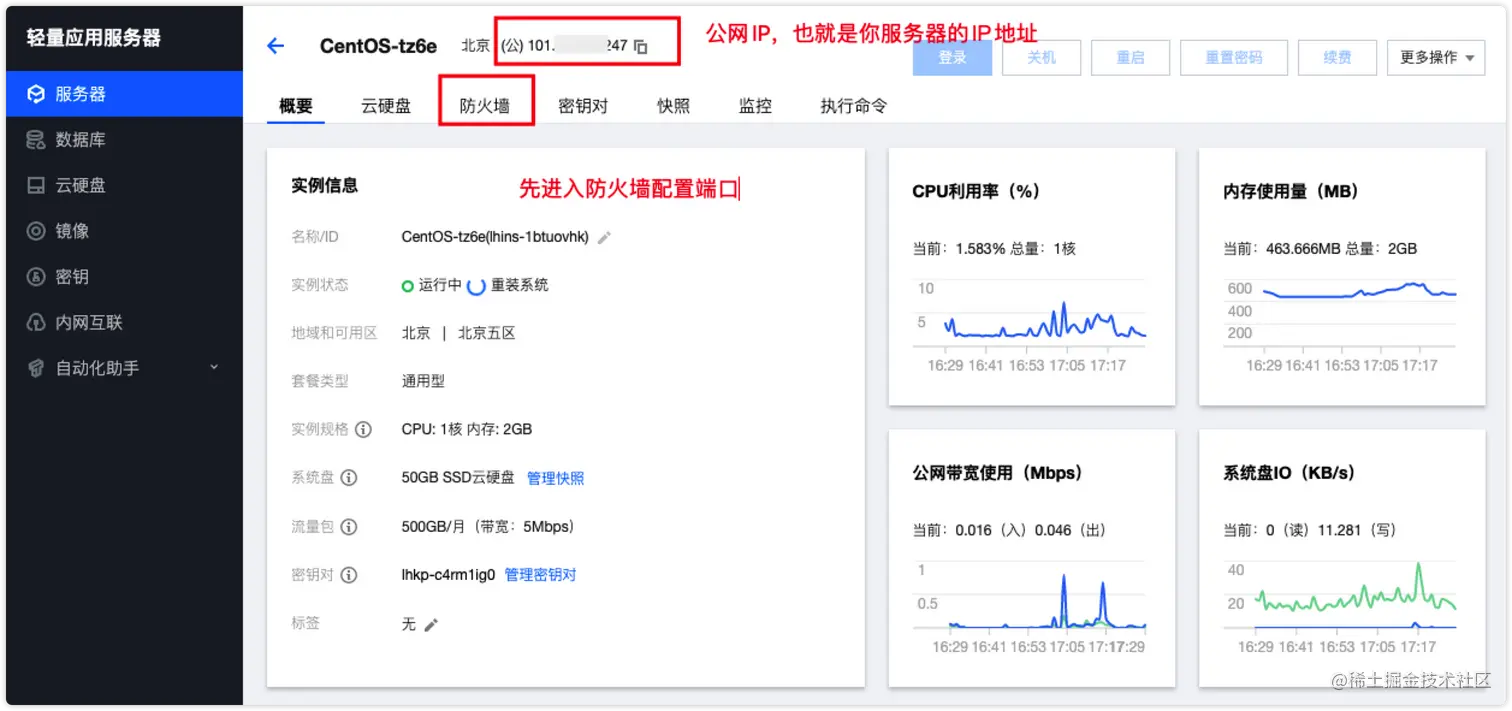The width and height of the screenshot is (1512, 711).
Task: Click the 续费 button
Action: [x=1337, y=58]
